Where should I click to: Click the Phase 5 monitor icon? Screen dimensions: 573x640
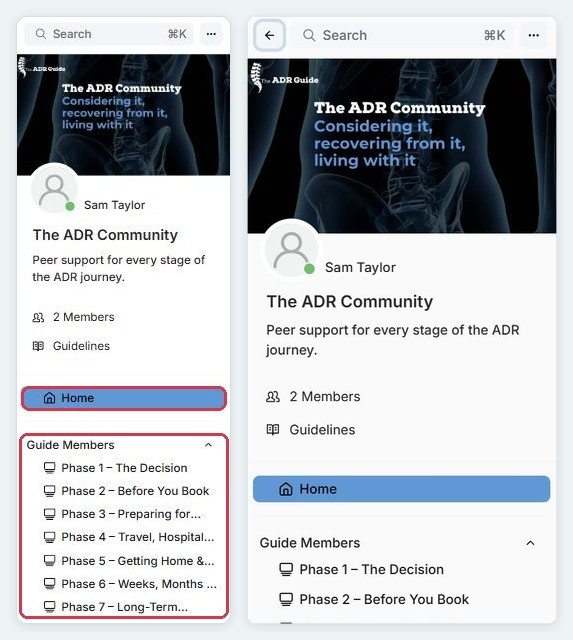click(49, 561)
